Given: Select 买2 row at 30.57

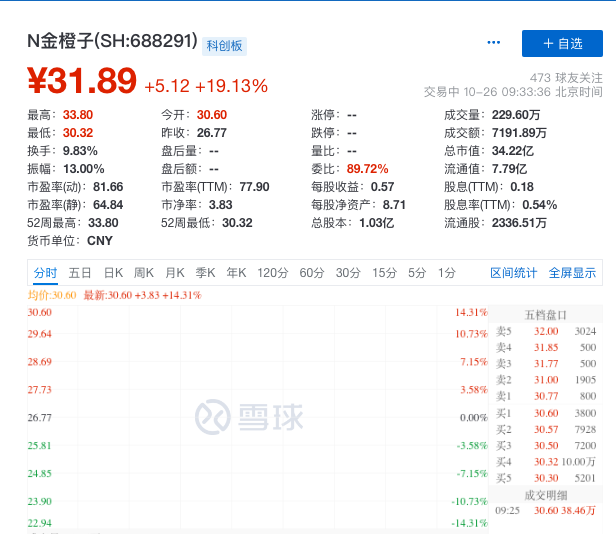Looking at the screenshot, I should click(x=546, y=429).
